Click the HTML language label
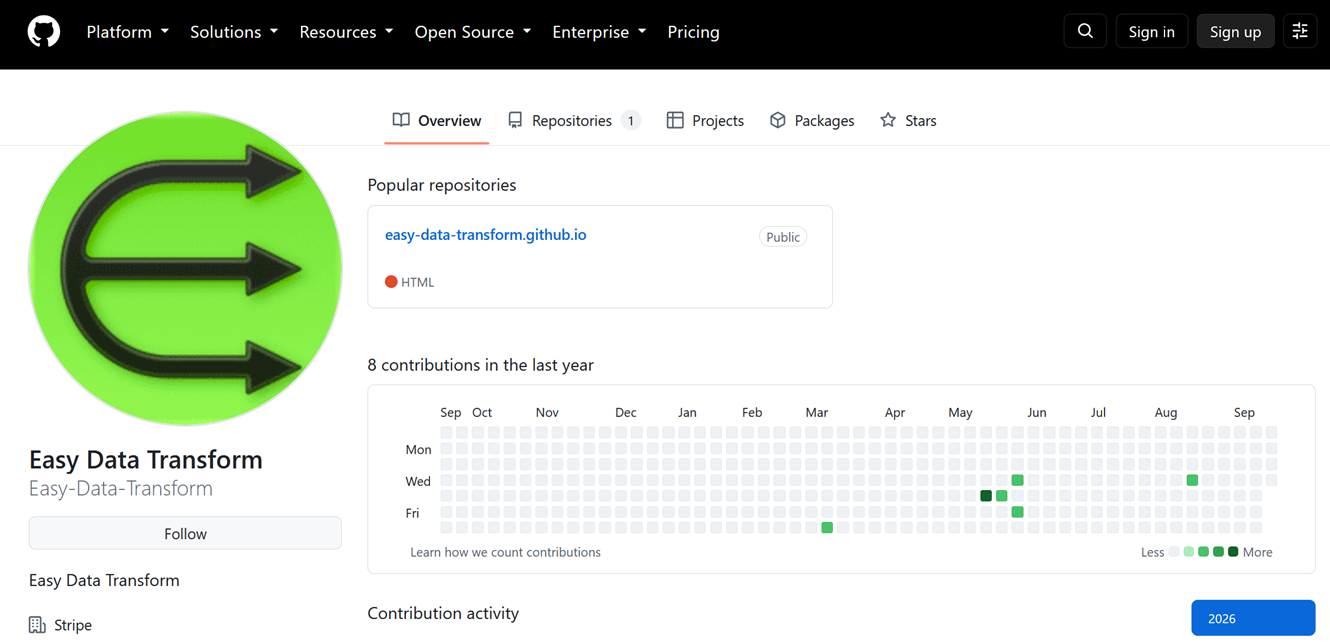 click(x=418, y=282)
